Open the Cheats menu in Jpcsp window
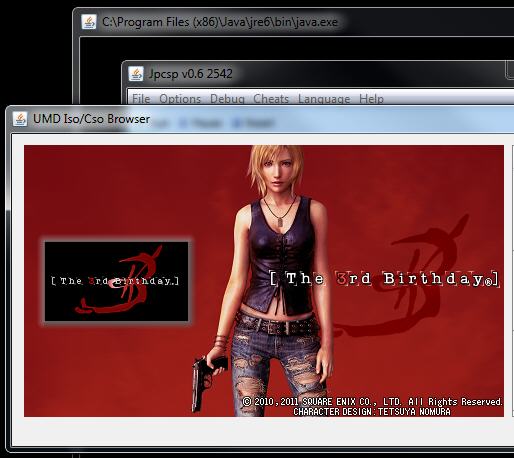The height and width of the screenshot is (458, 514). point(271,99)
